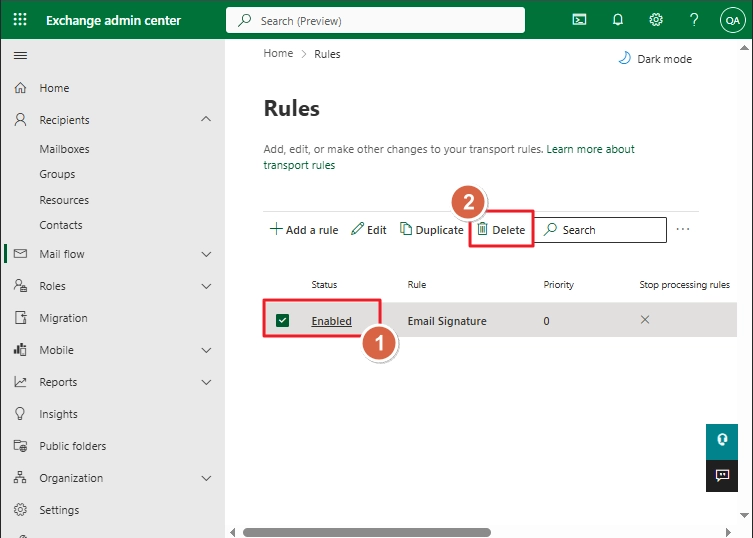The width and height of the screenshot is (753, 538).
Task: Open Resources in the sidebar
Action: (x=64, y=200)
